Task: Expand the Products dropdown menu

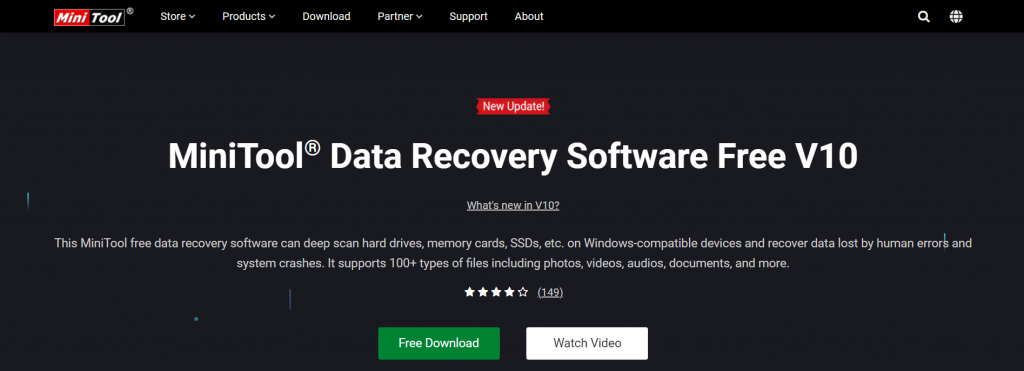Action: click(x=248, y=16)
